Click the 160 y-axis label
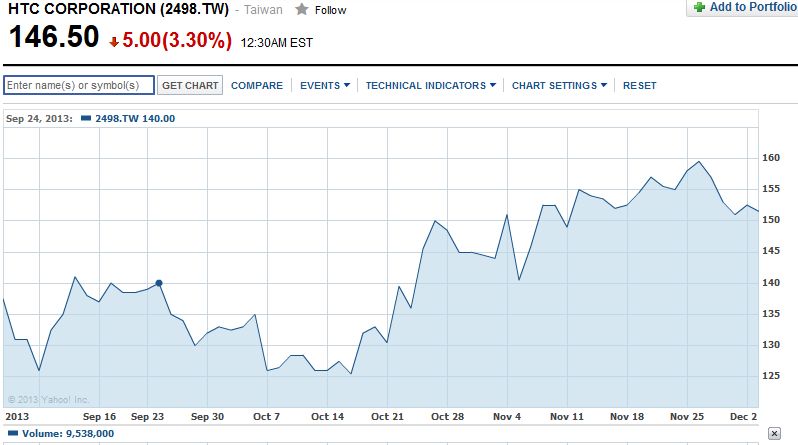Image resolution: width=798 pixels, height=445 pixels. [771, 158]
